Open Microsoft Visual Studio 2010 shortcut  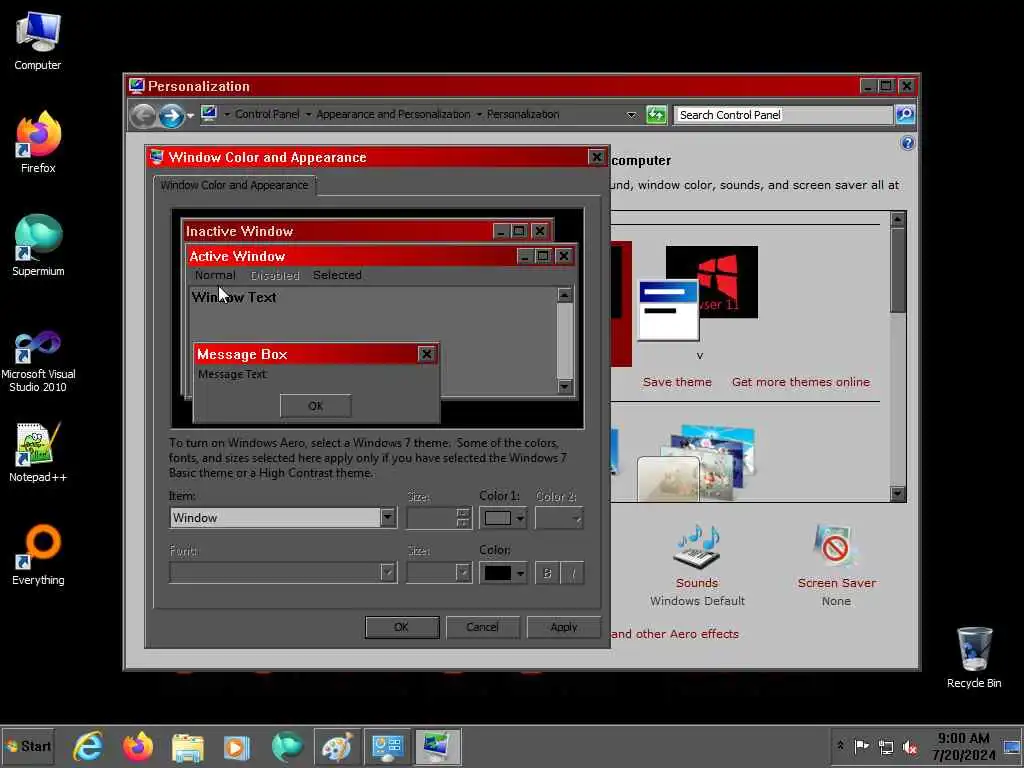click(38, 361)
